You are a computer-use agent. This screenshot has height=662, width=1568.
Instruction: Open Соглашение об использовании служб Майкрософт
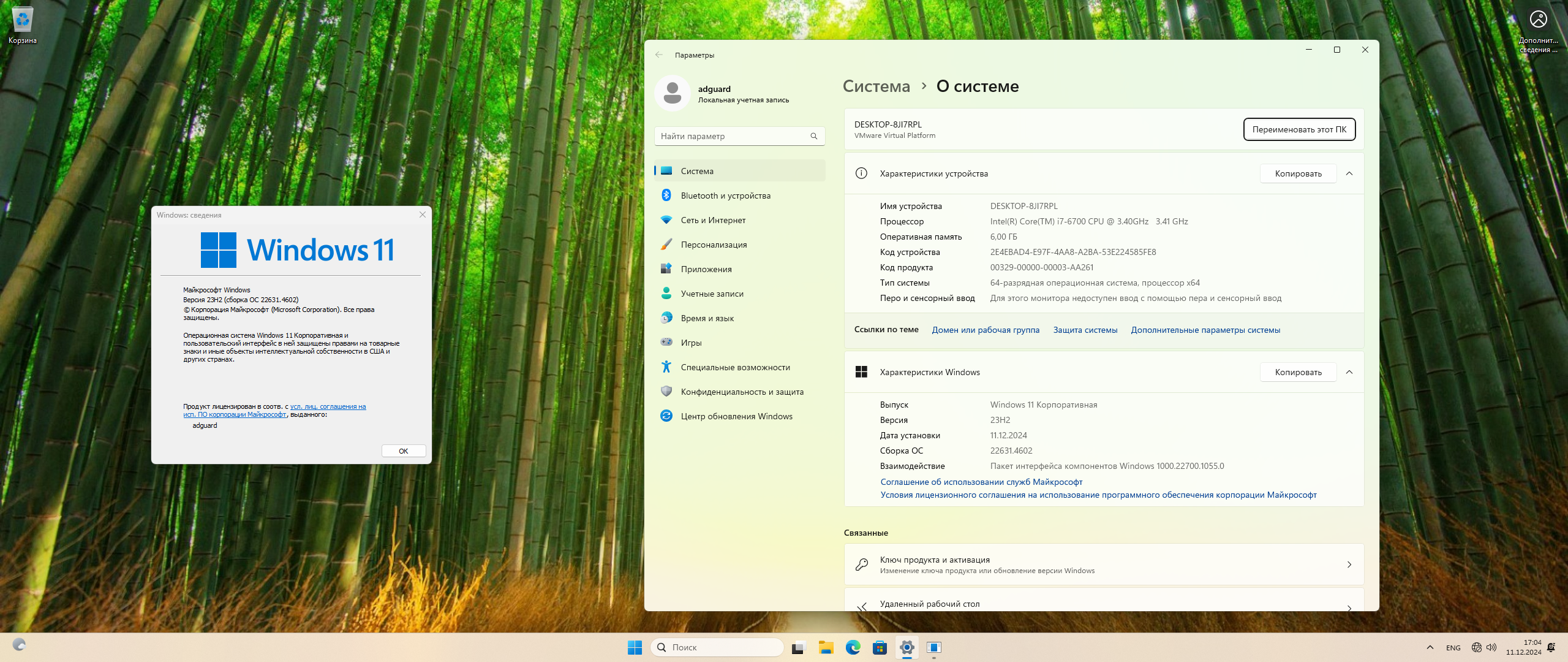(981, 482)
